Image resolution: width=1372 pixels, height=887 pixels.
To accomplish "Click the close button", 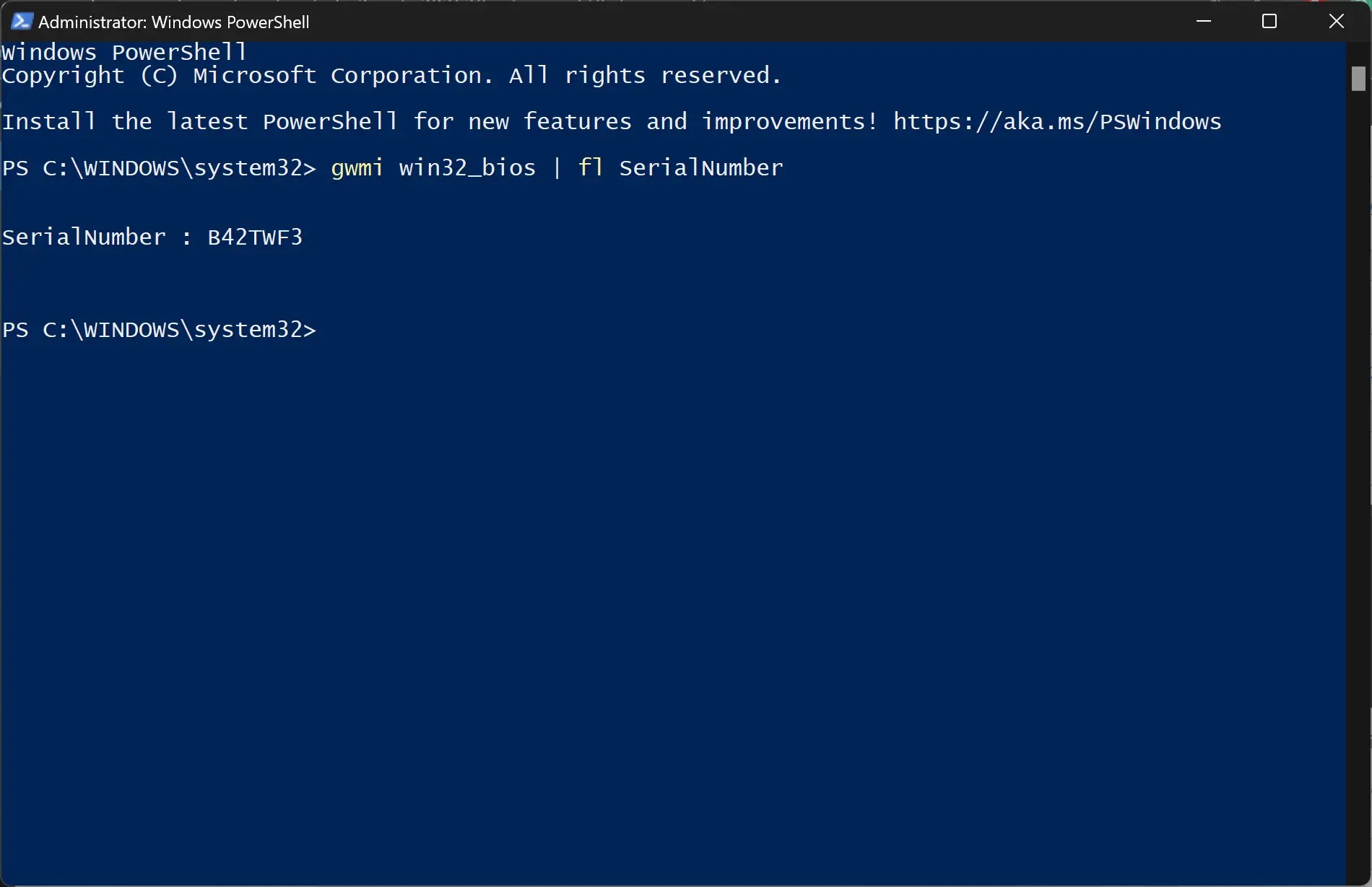I will point(1336,21).
